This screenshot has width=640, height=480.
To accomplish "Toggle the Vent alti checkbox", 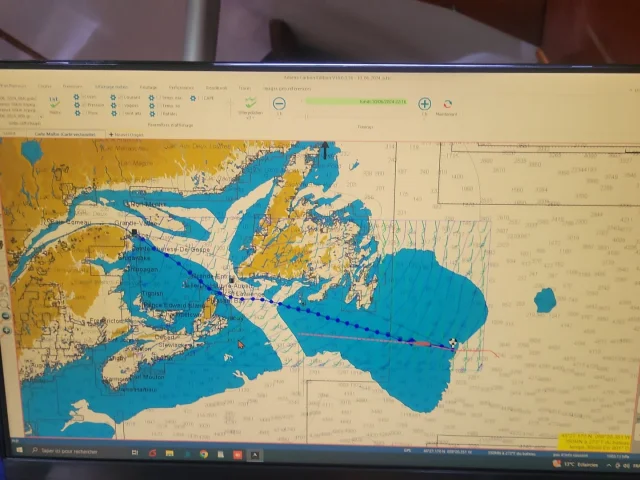I will coord(121,113).
